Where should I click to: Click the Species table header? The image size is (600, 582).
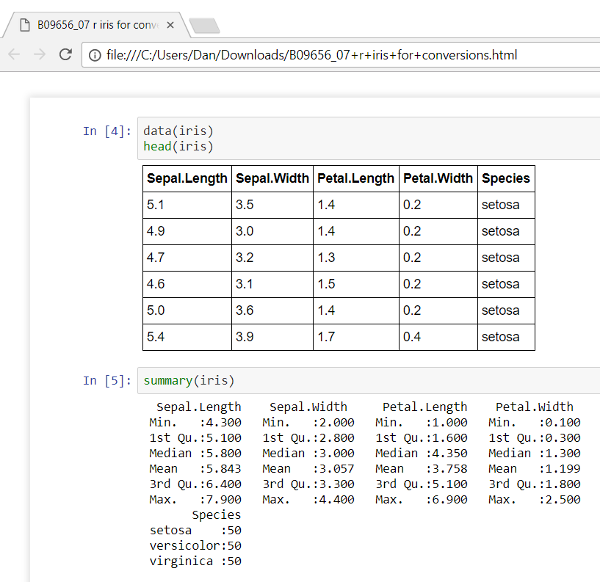[506, 178]
